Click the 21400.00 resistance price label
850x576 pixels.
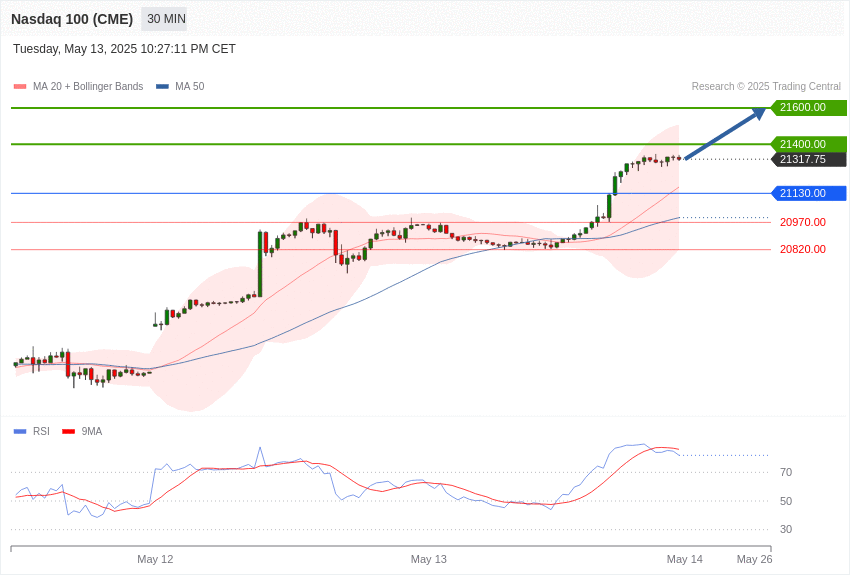point(809,144)
